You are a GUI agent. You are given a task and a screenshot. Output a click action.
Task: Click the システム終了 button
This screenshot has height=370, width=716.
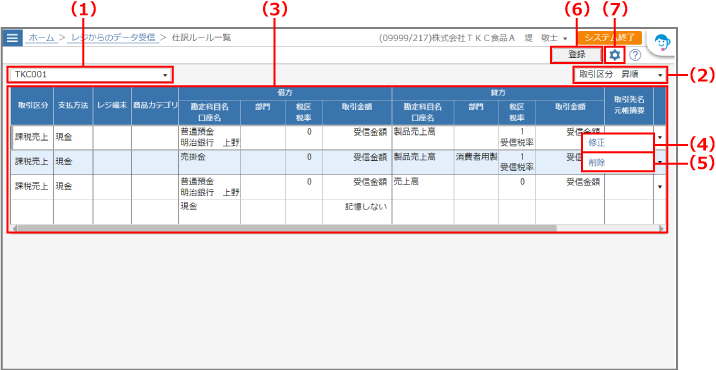pyautogui.click(x=610, y=37)
